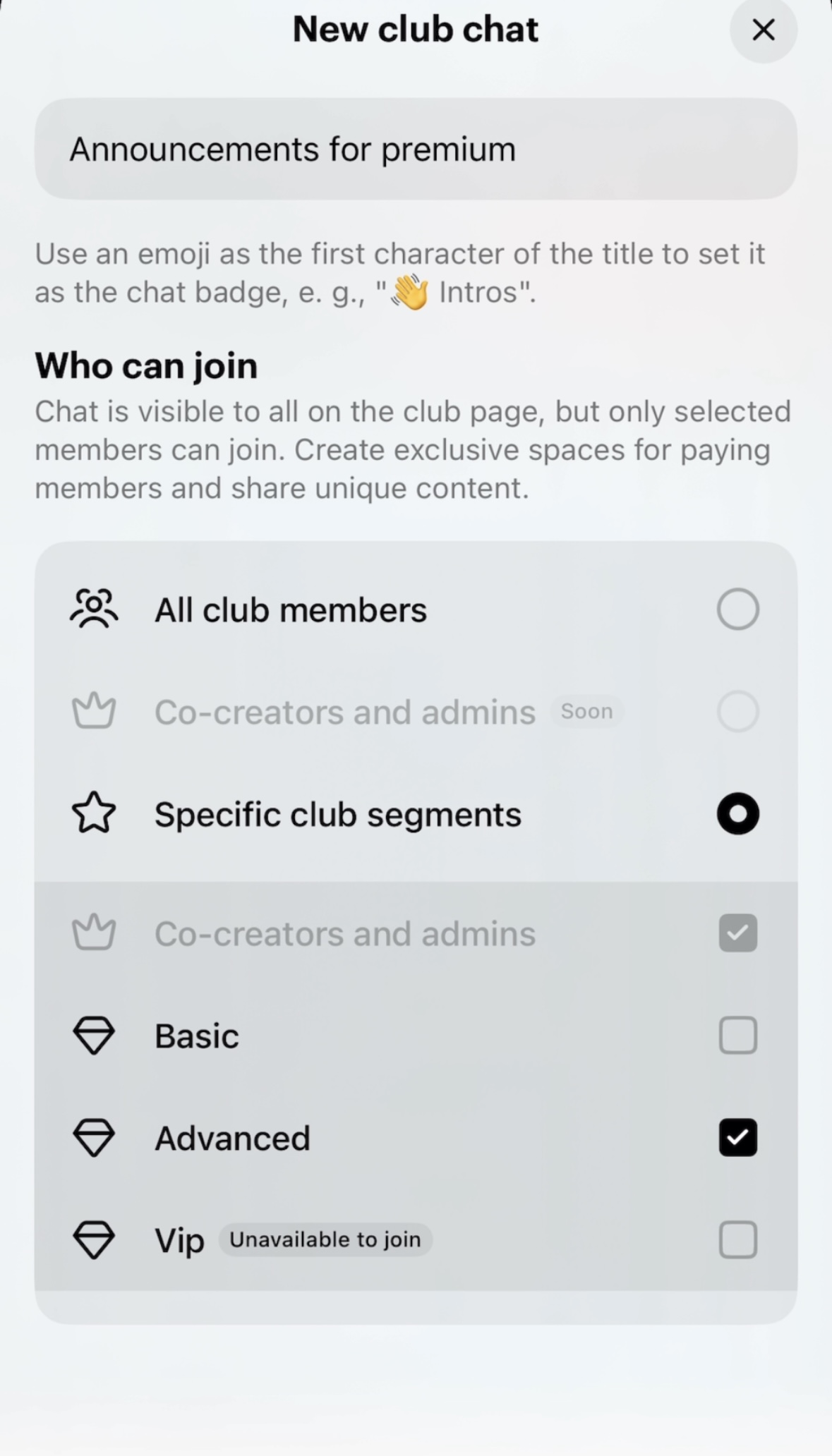Click the diamond icon beside Vip
The height and width of the screenshot is (1456, 832).
[x=94, y=1239]
